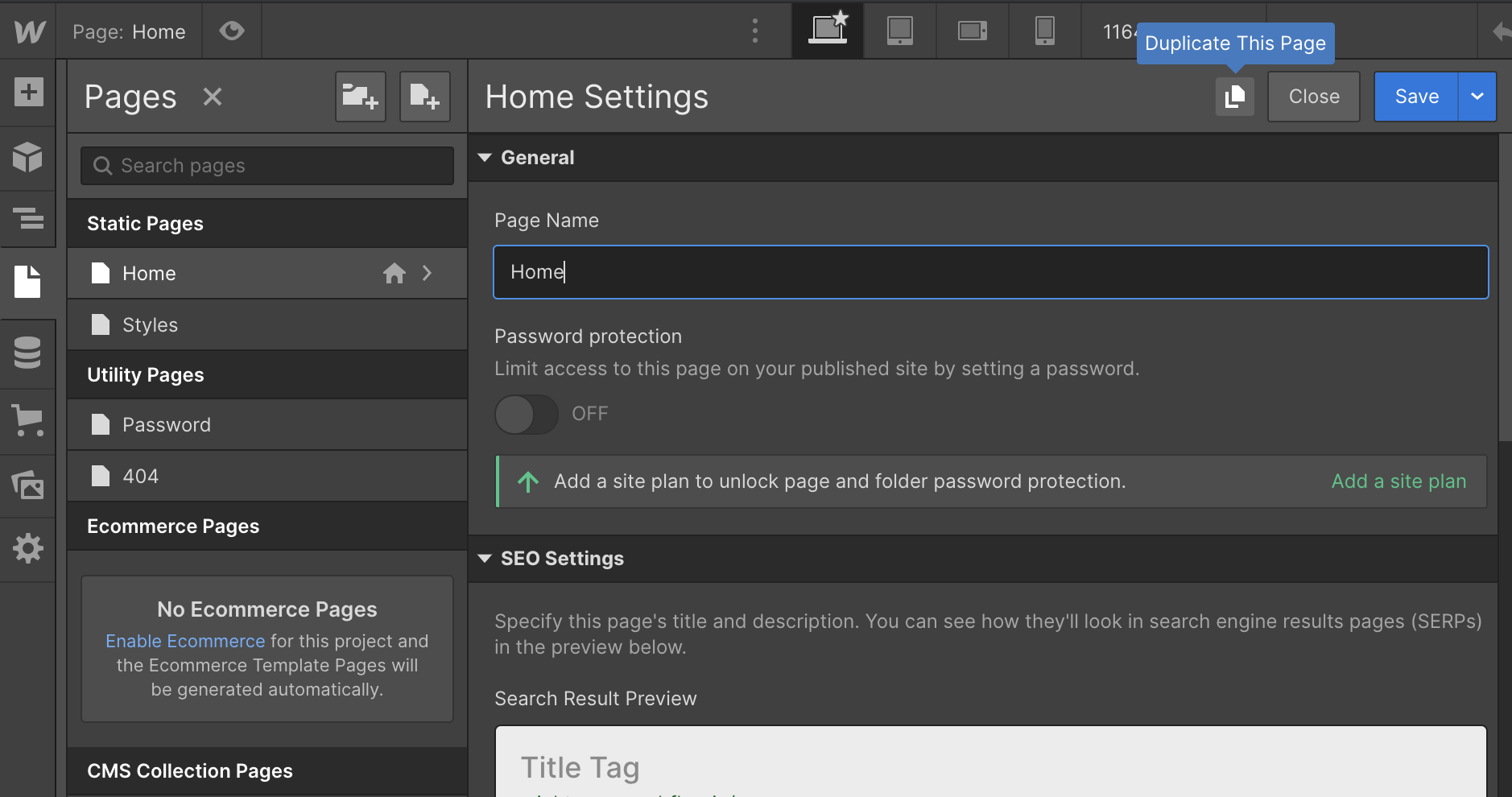Click the Page: Home breadcrumb
The width and height of the screenshot is (1512, 797).
click(x=129, y=31)
